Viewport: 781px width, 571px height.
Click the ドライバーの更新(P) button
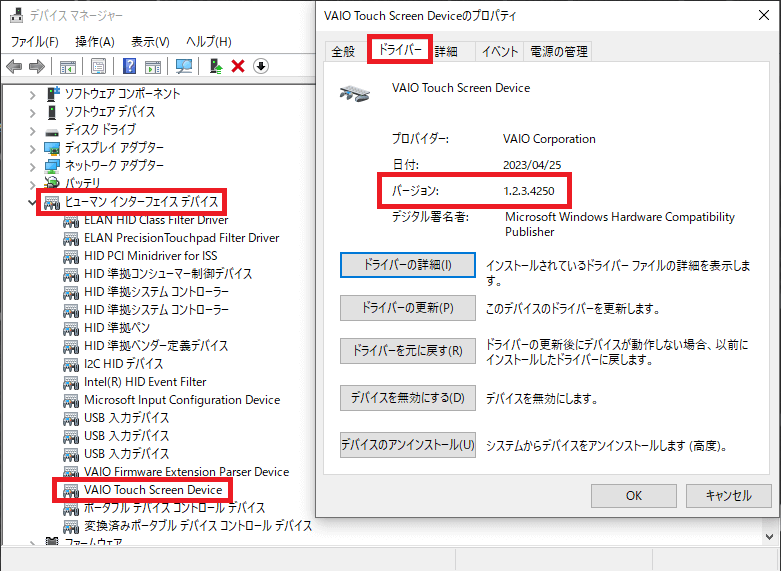pos(407,308)
